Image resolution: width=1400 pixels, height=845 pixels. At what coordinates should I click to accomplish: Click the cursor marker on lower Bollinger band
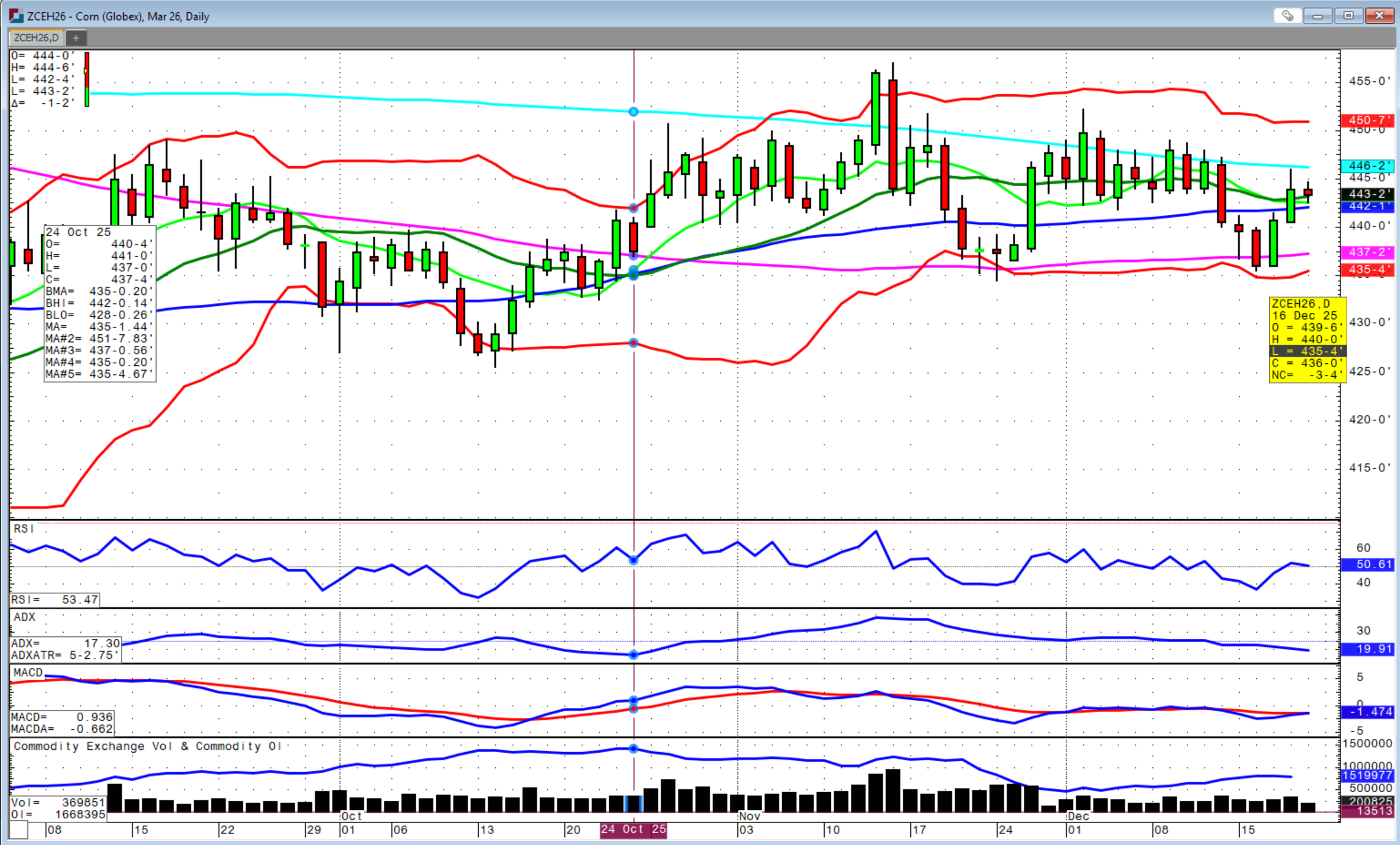tap(633, 343)
